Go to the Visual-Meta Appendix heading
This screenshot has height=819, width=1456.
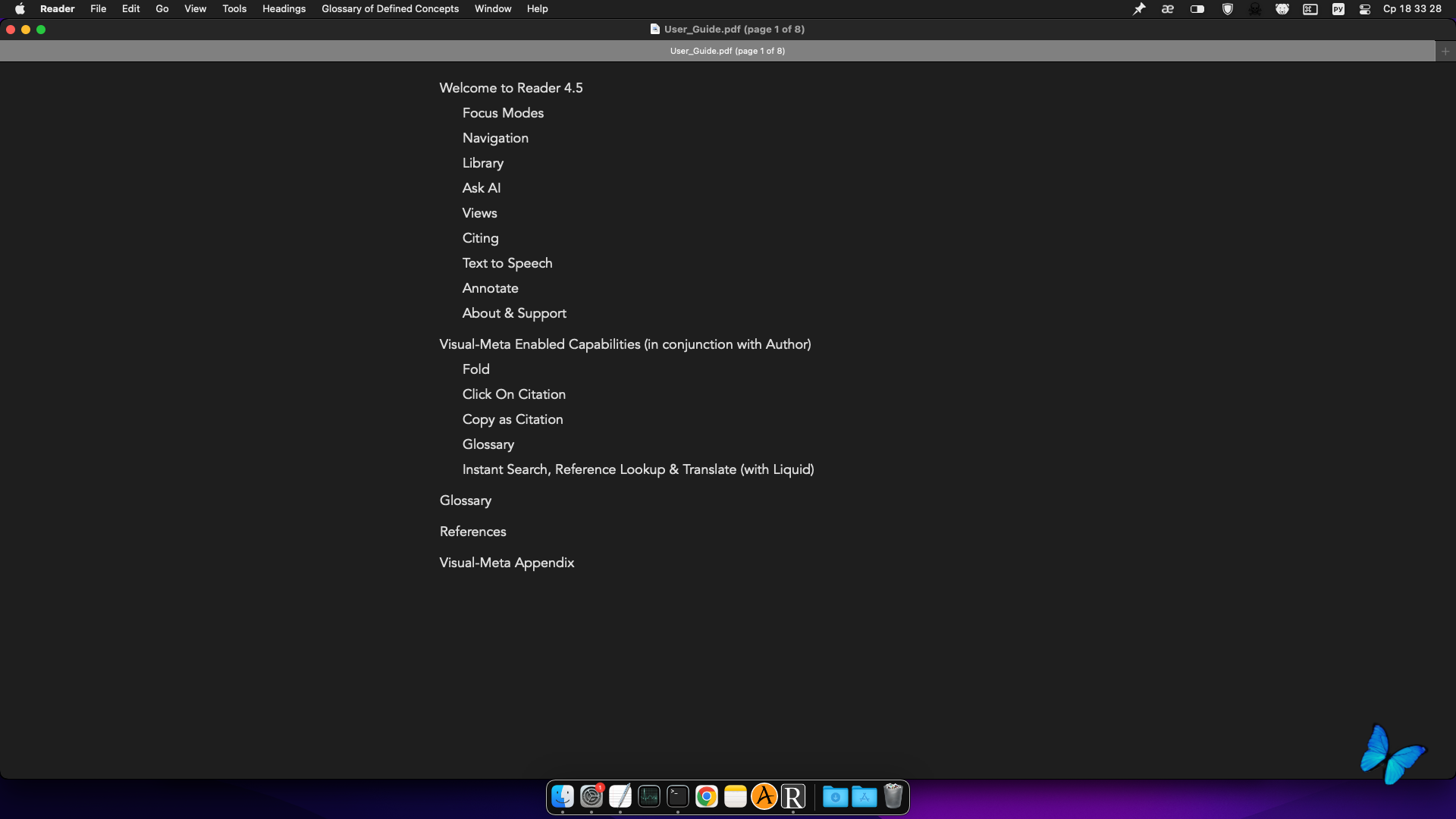507,563
